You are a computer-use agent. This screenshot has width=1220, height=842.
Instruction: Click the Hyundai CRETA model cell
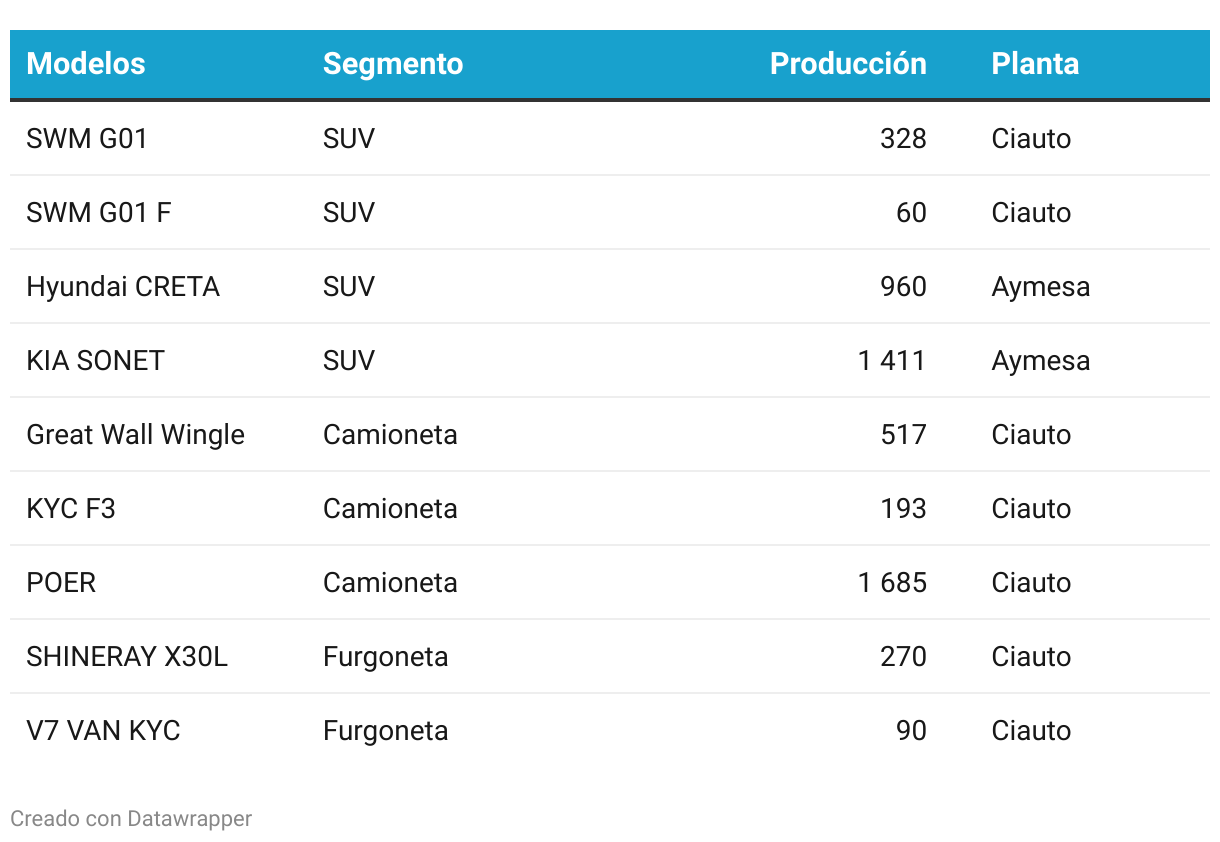123,286
